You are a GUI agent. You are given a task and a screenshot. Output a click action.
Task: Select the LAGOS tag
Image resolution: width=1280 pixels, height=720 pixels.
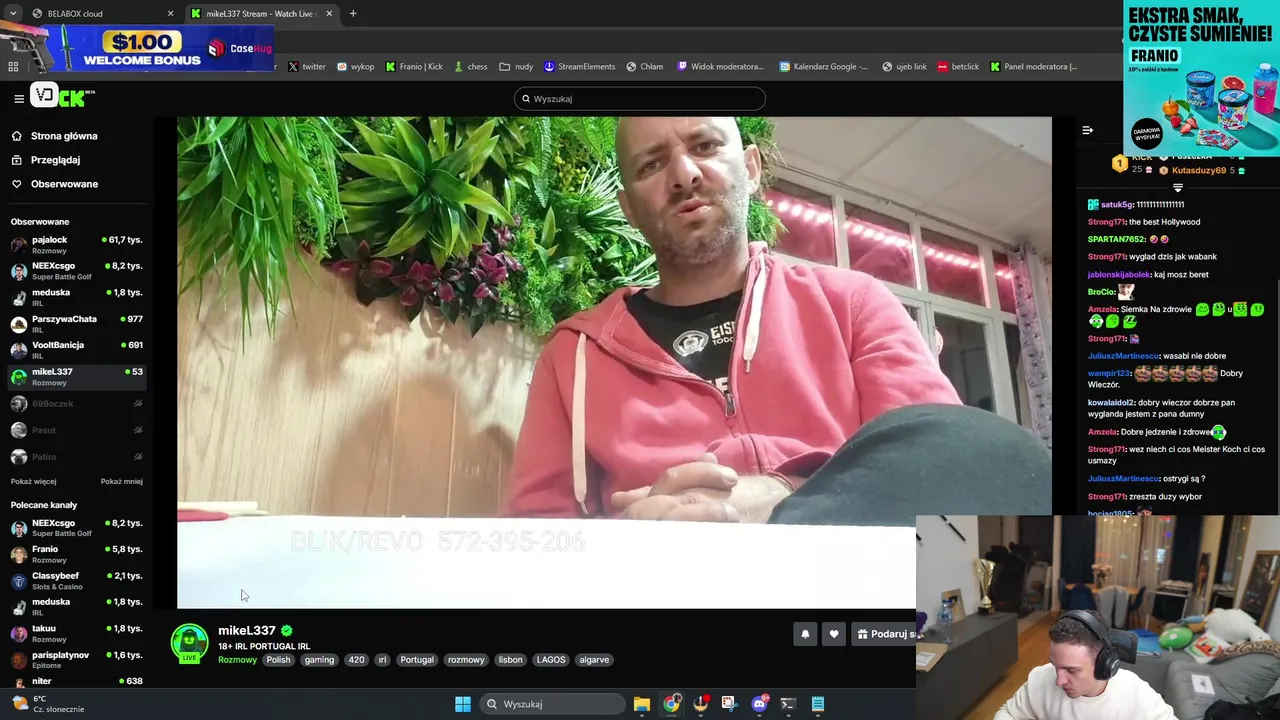tap(551, 660)
